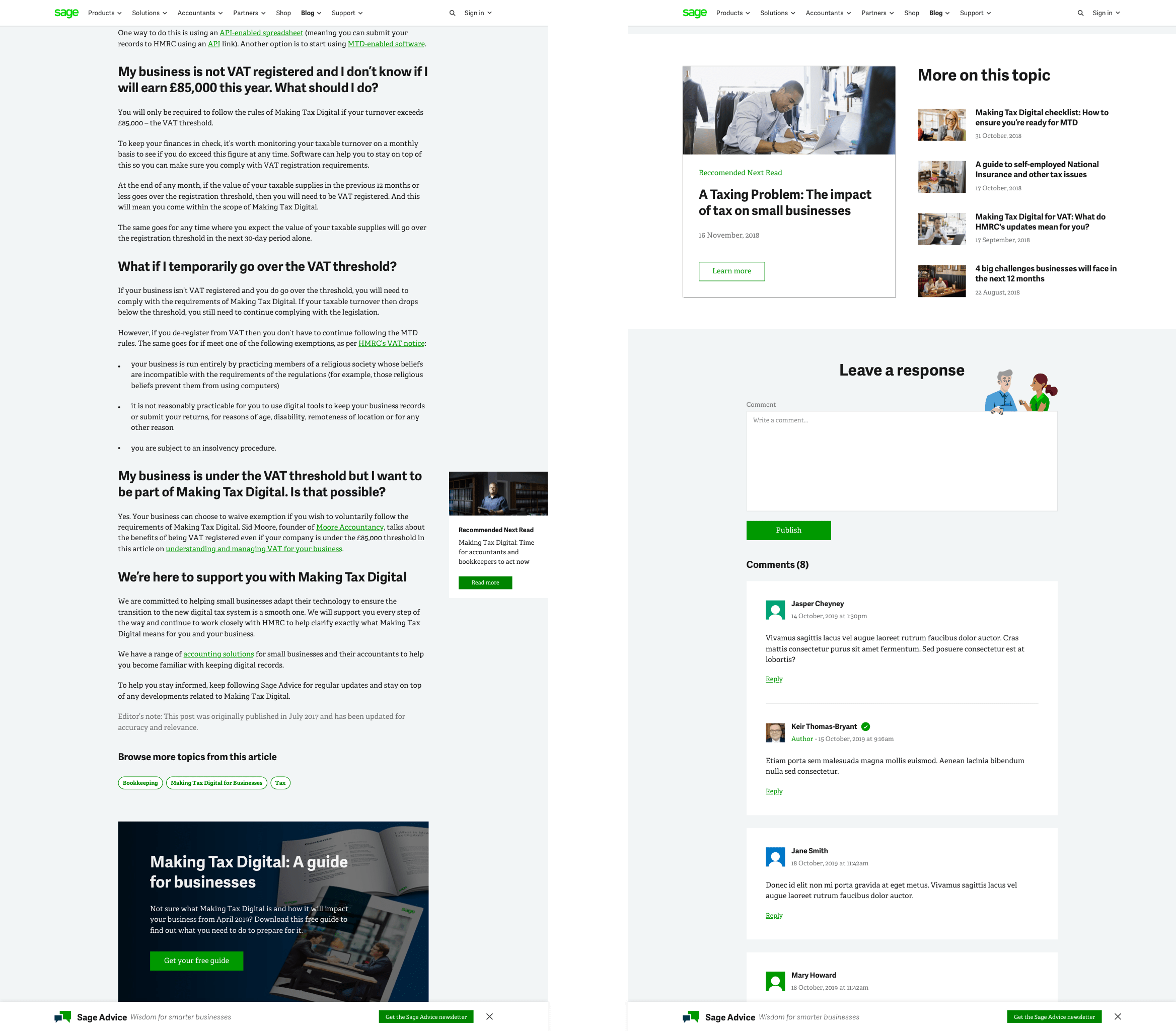Click Learn more on A Taxing Problem article
1176x1031 pixels.
point(731,271)
